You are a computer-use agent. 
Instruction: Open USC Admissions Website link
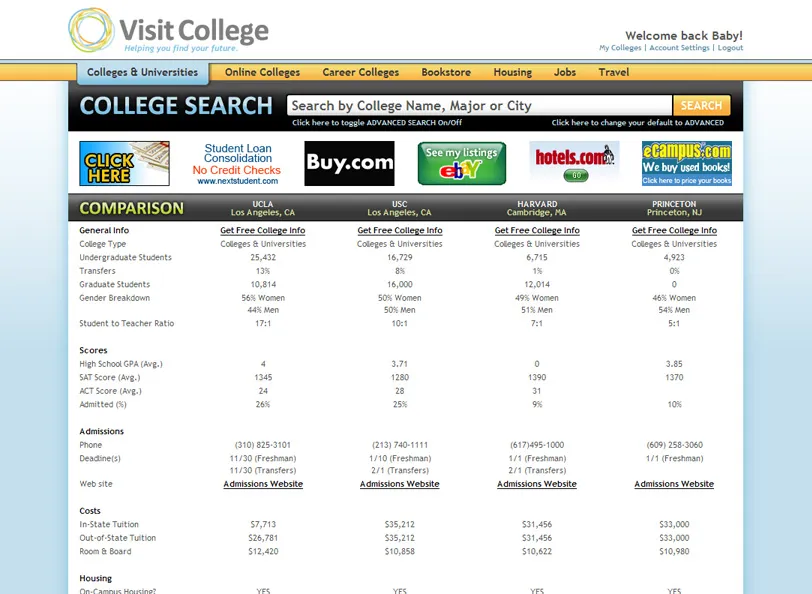click(400, 484)
